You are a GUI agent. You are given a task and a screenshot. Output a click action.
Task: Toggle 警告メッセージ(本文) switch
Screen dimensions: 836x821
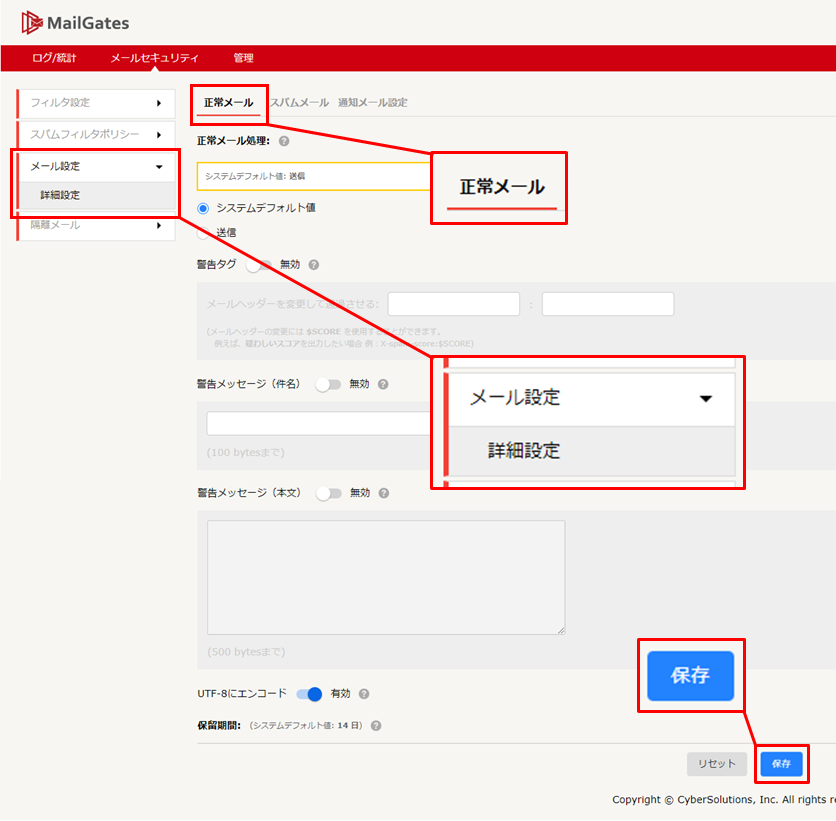click(328, 494)
